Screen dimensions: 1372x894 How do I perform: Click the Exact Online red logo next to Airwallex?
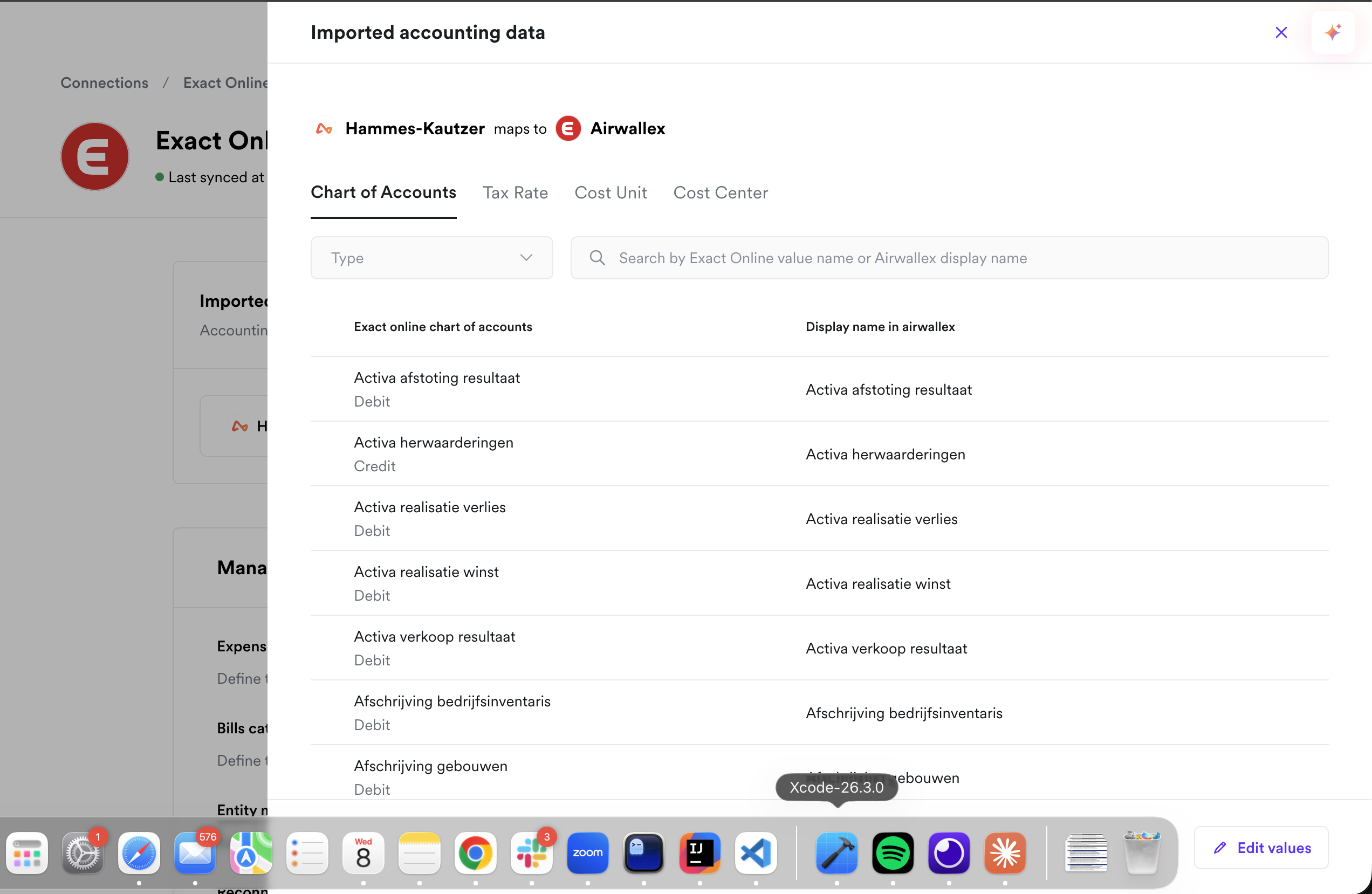tap(568, 128)
